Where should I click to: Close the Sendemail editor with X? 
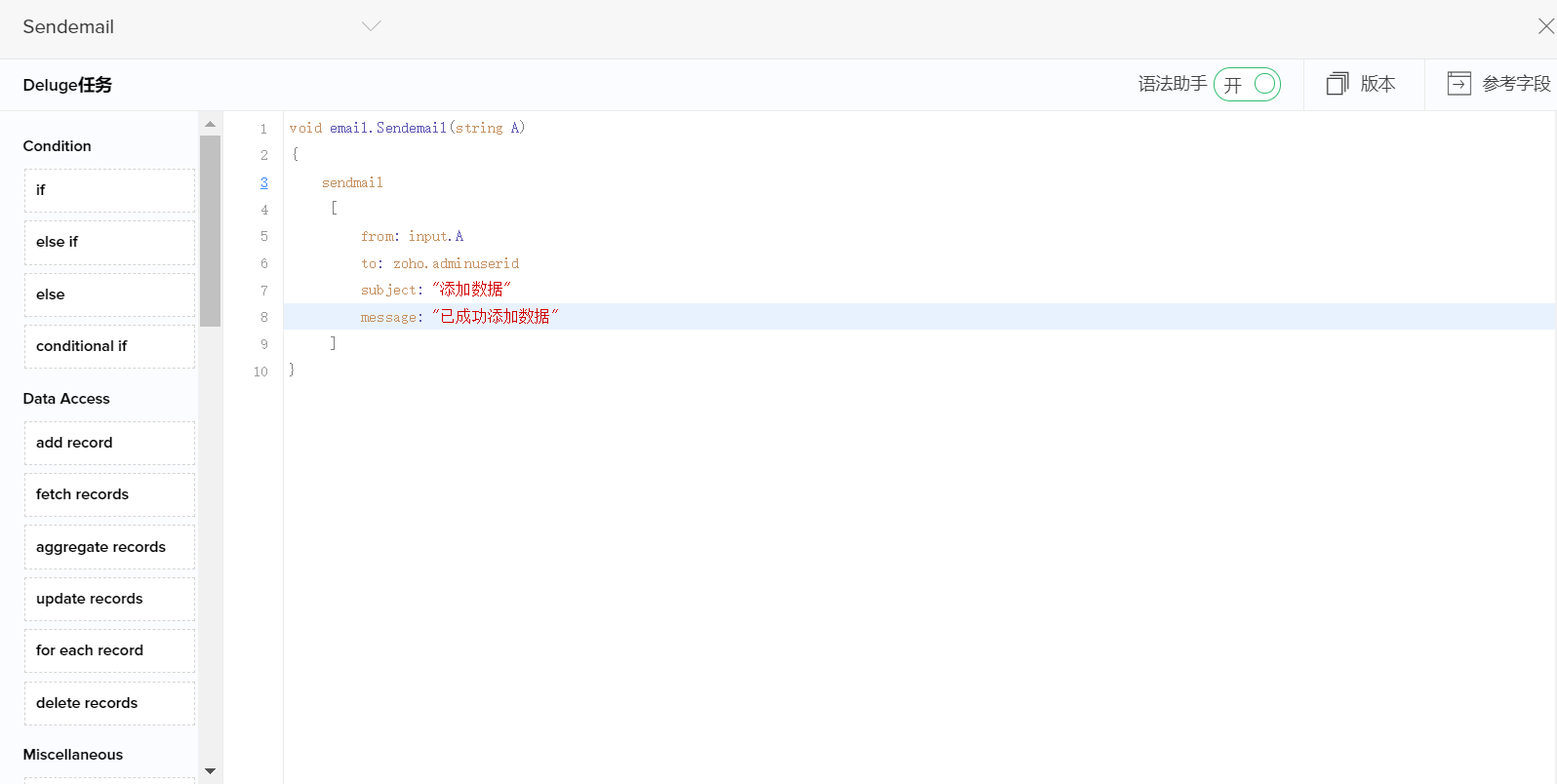(x=1545, y=26)
